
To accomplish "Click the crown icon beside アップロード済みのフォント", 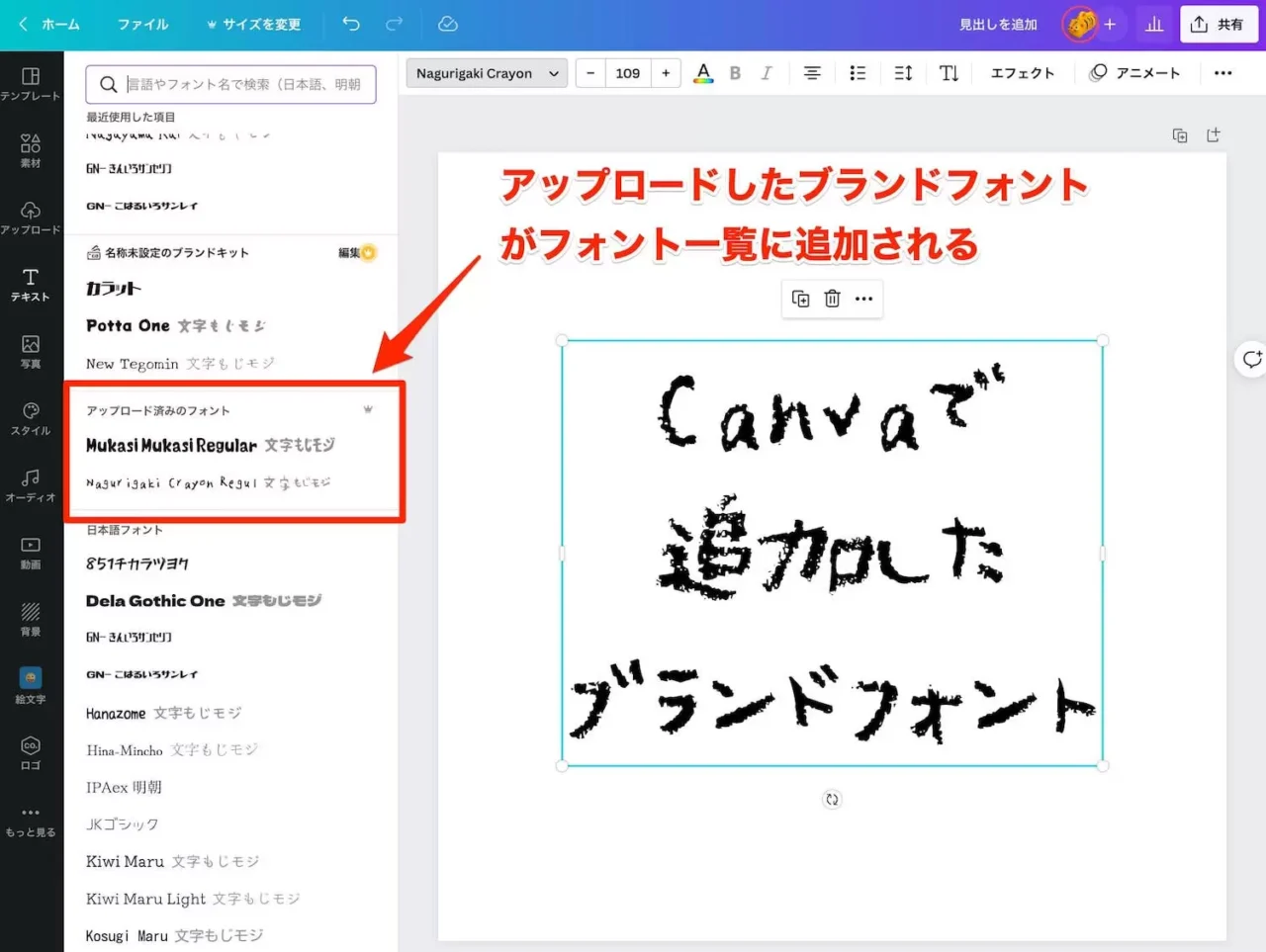I will [368, 409].
